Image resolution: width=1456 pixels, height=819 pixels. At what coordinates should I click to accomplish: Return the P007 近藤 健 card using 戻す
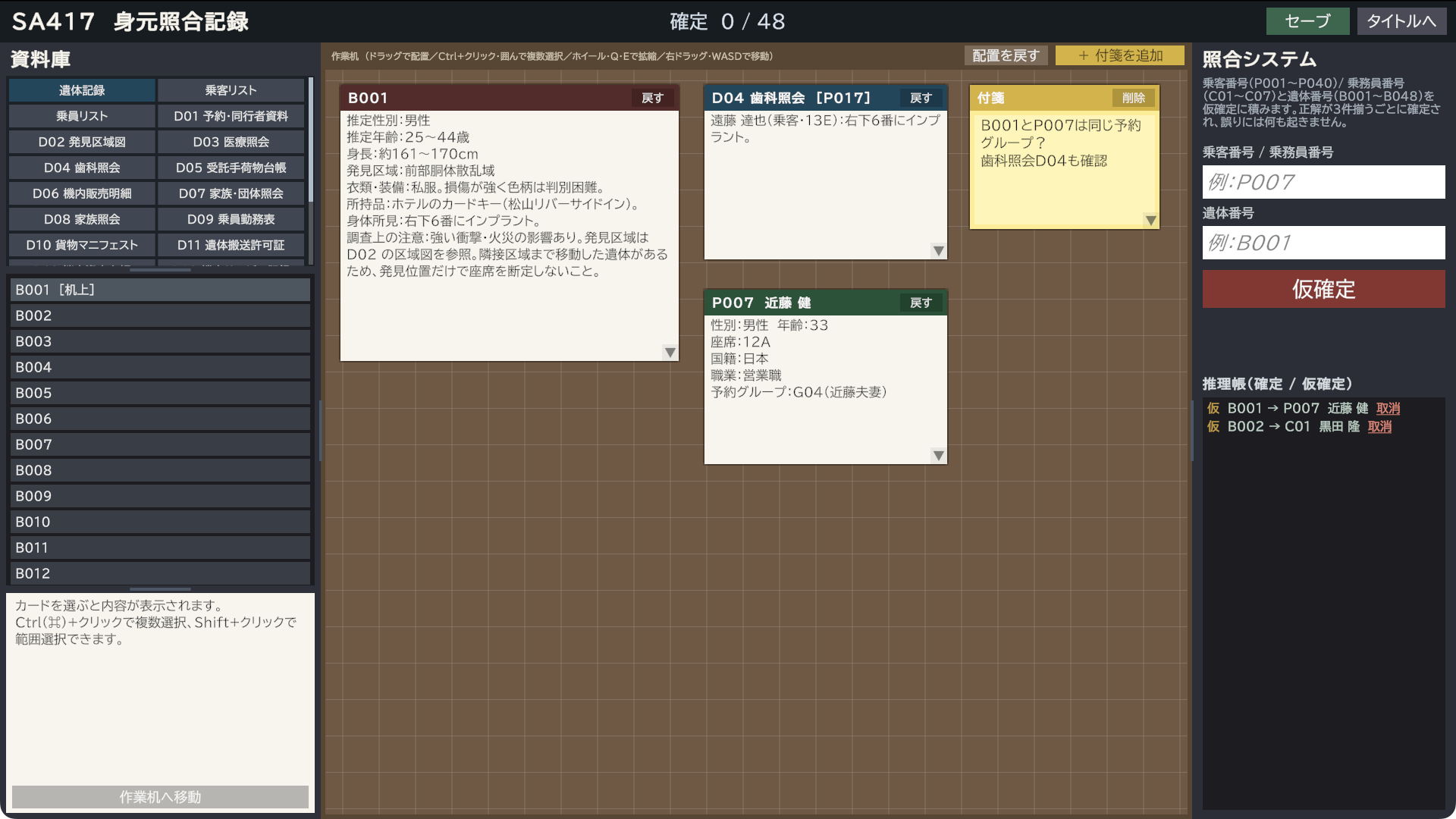921,303
